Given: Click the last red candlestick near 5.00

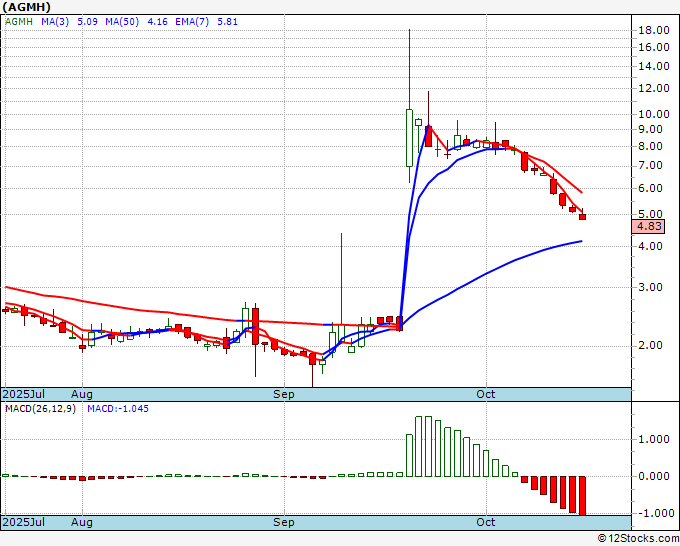Looking at the screenshot, I should pyautogui.click(x=582, y=216).
